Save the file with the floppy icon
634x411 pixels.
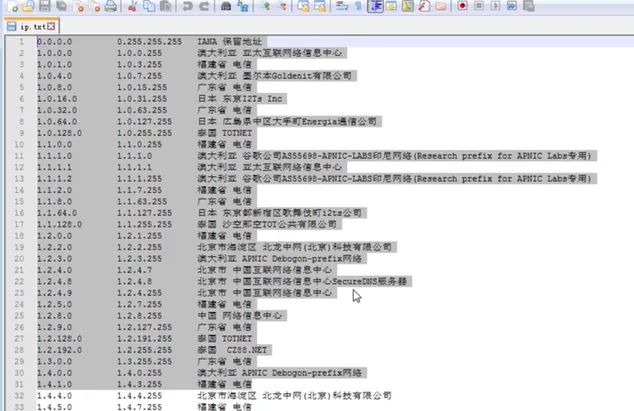click(x=44, y=6)
